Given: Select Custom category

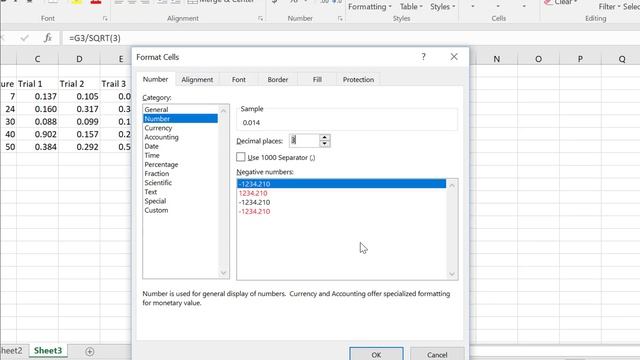Looking at the screenshot, I should pos(180,210).
